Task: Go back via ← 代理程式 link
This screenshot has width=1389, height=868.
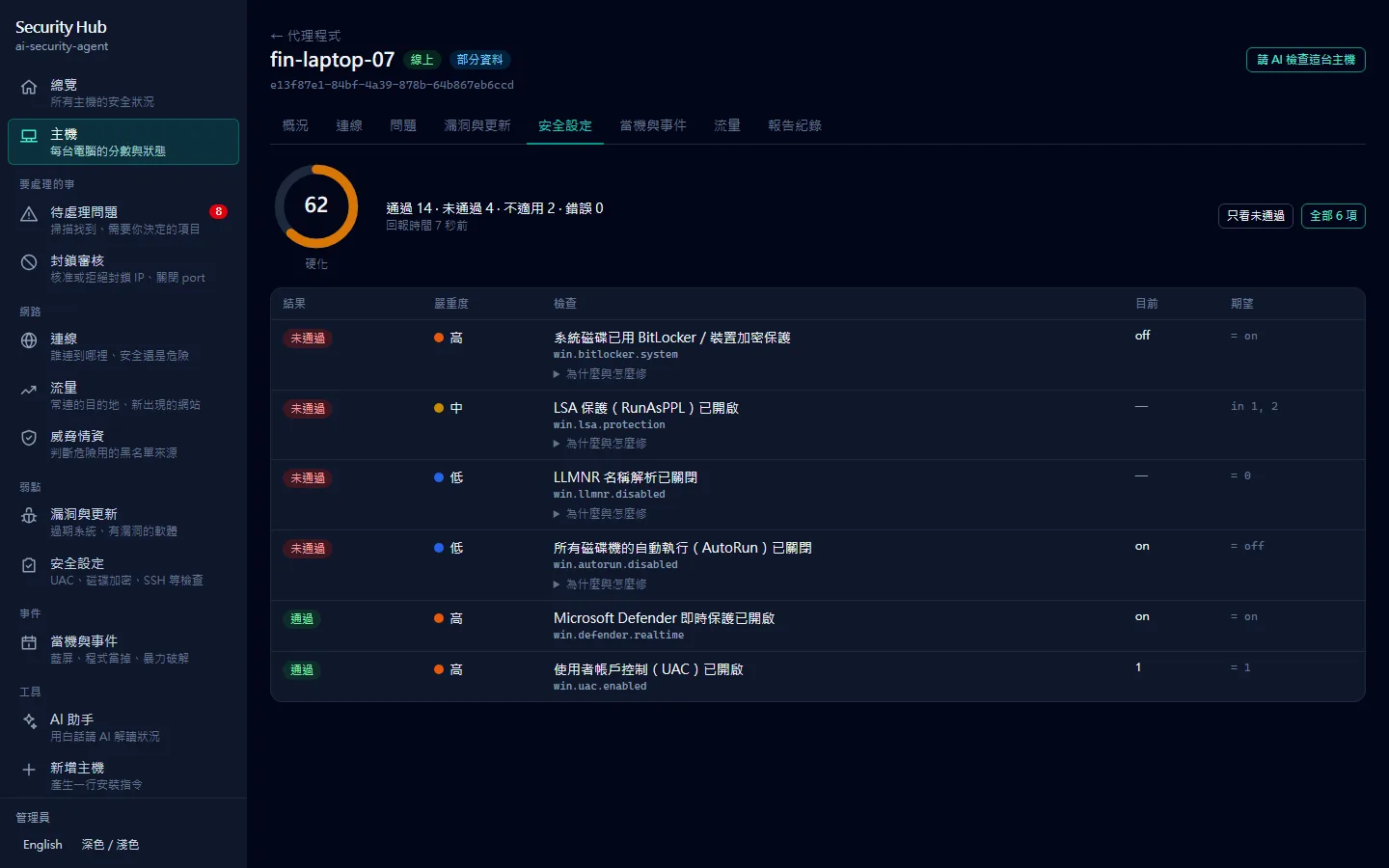Action: point(306,36)
